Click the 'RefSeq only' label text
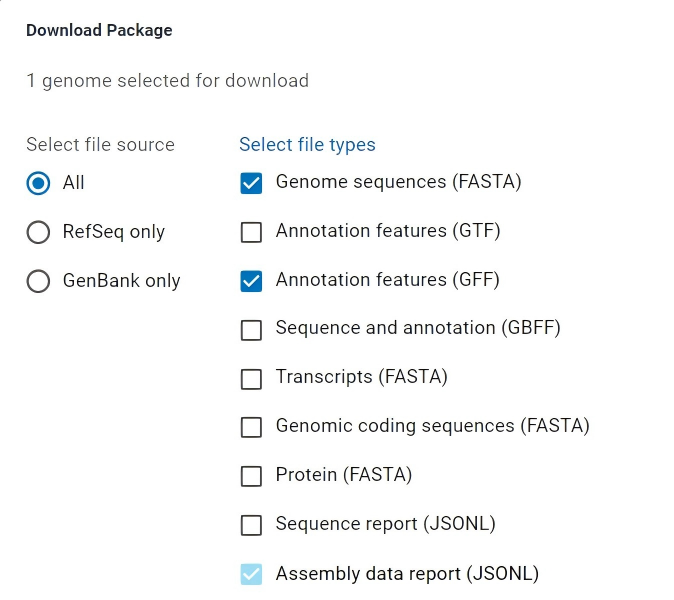Viewport: 674px width, 600px height. (x=113, y=232)
